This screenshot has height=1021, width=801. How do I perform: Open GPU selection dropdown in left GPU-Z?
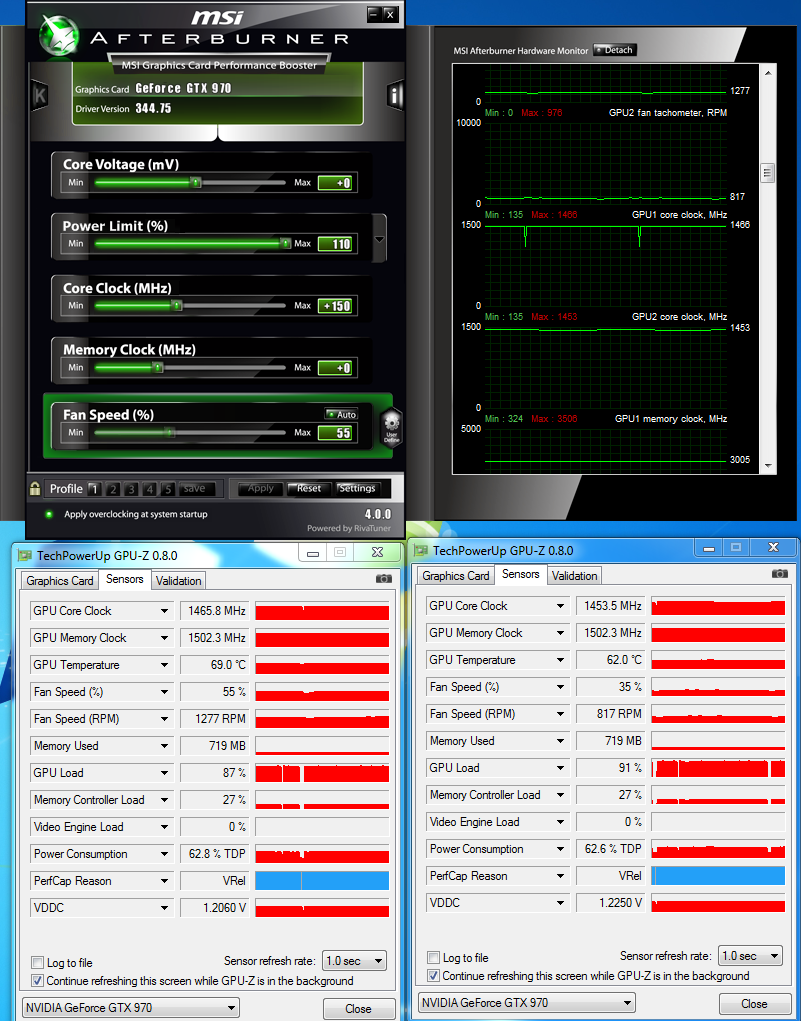point(130,1007)
